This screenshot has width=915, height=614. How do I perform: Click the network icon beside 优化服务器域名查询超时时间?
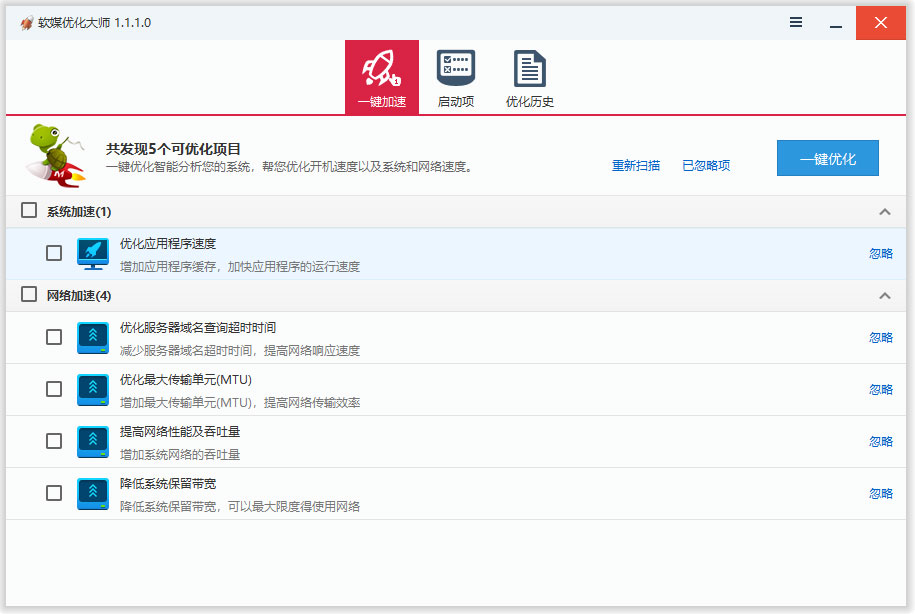click(x=93, y=338)
